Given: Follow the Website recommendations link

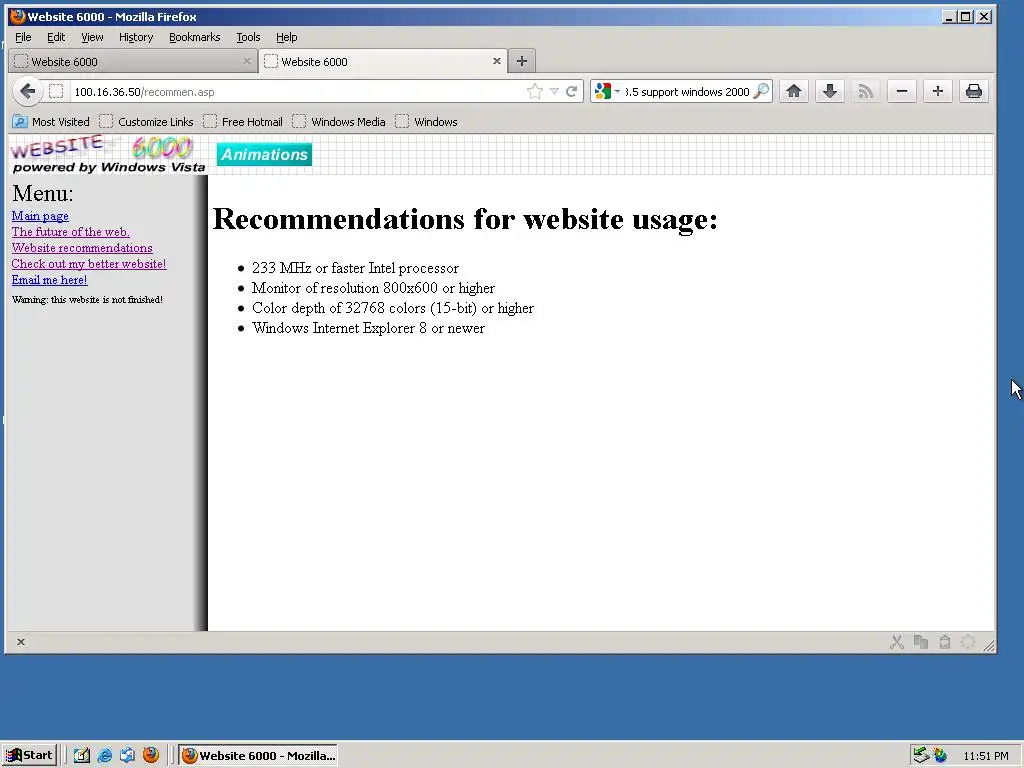Looking at the screenshot, I should [x=82, y=248].
